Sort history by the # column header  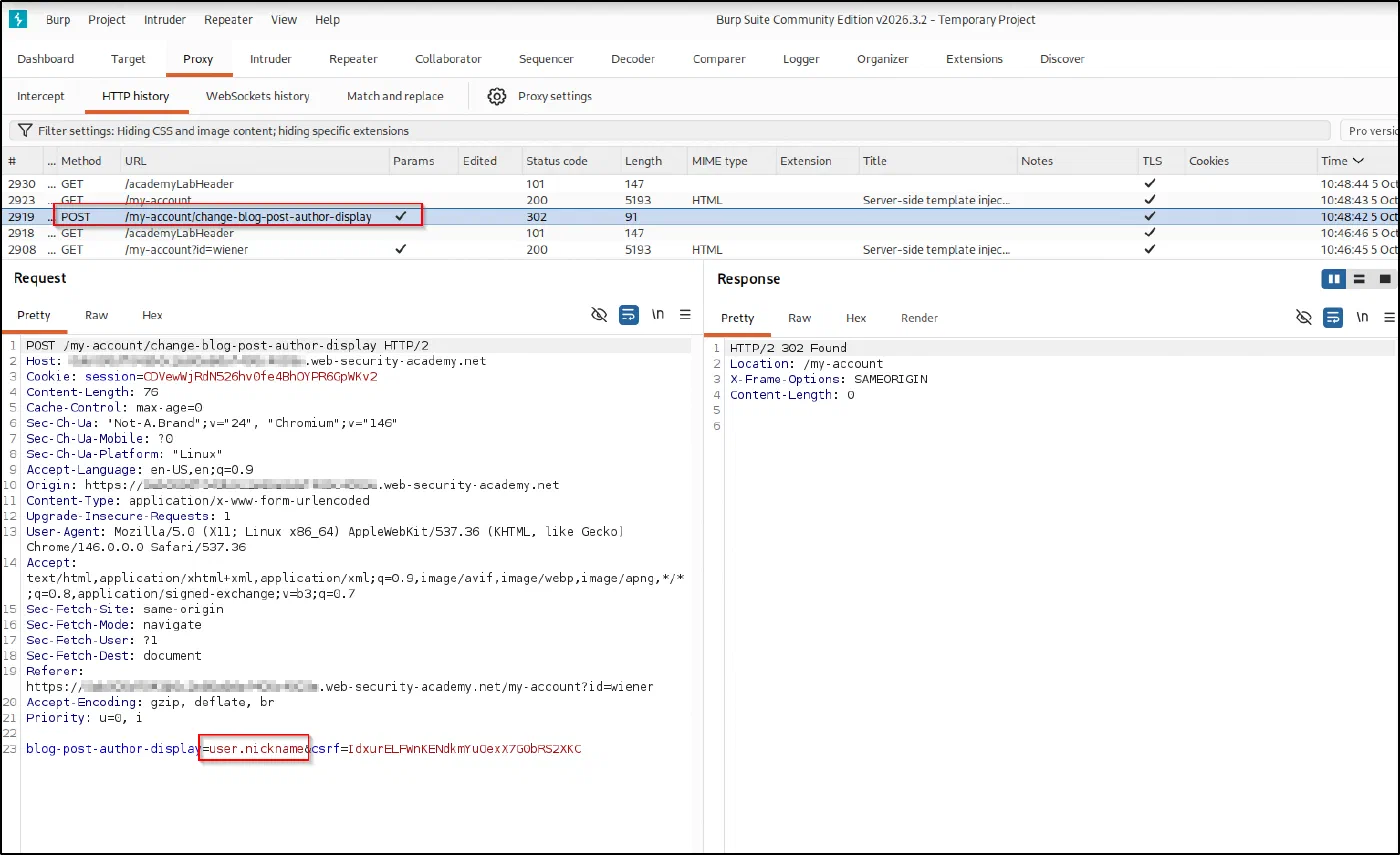[x=22, y=161]
